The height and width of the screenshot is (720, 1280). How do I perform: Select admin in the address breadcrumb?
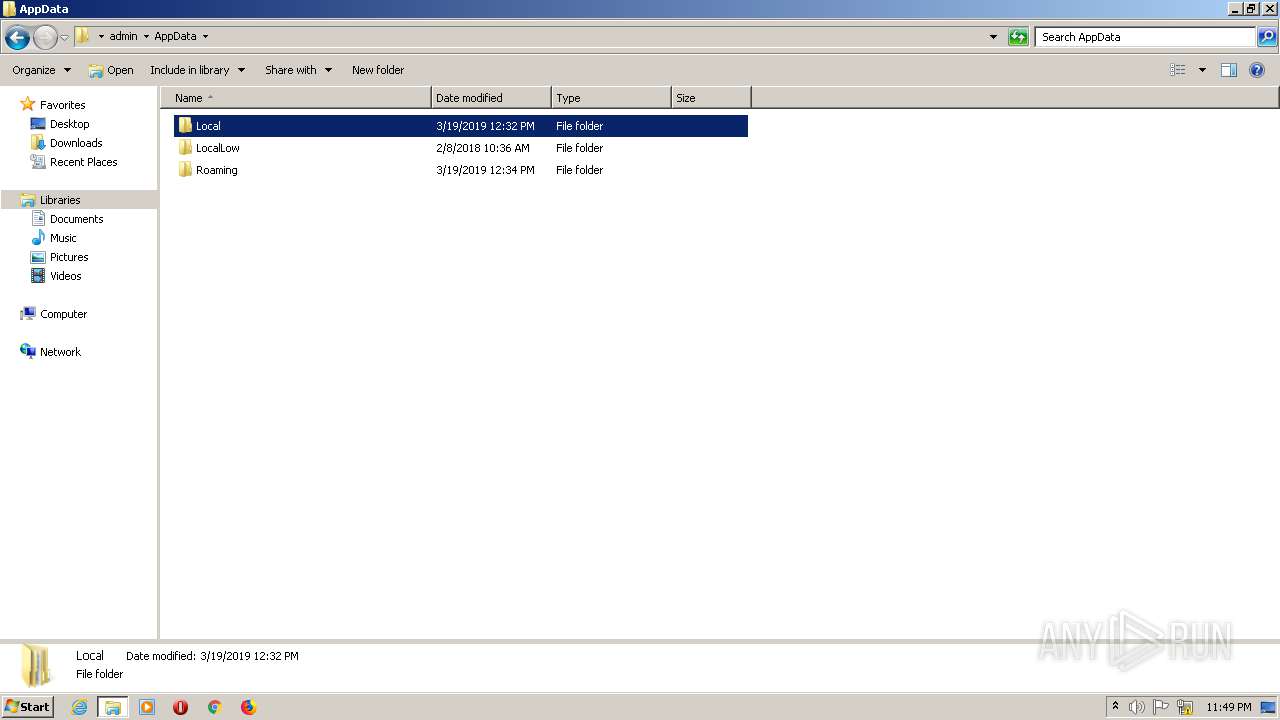pyautogui.click(x=123, y=36)
